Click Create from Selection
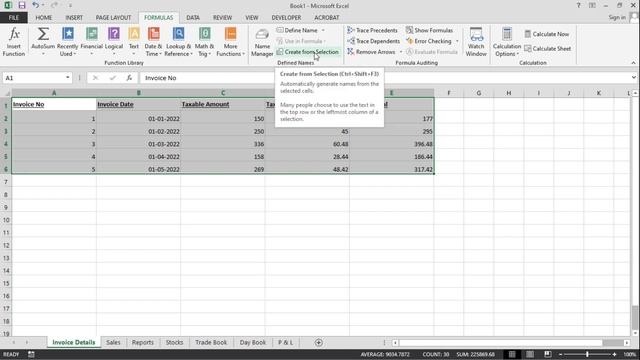 (307, 52)
